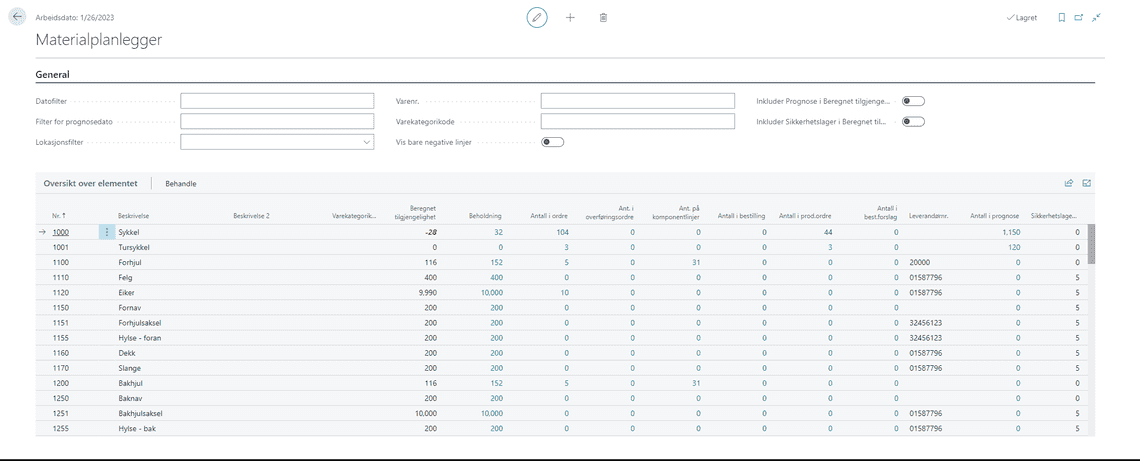Click the Lagret saved status indicator
1140x461 pixels.
tap(1021, 17)
